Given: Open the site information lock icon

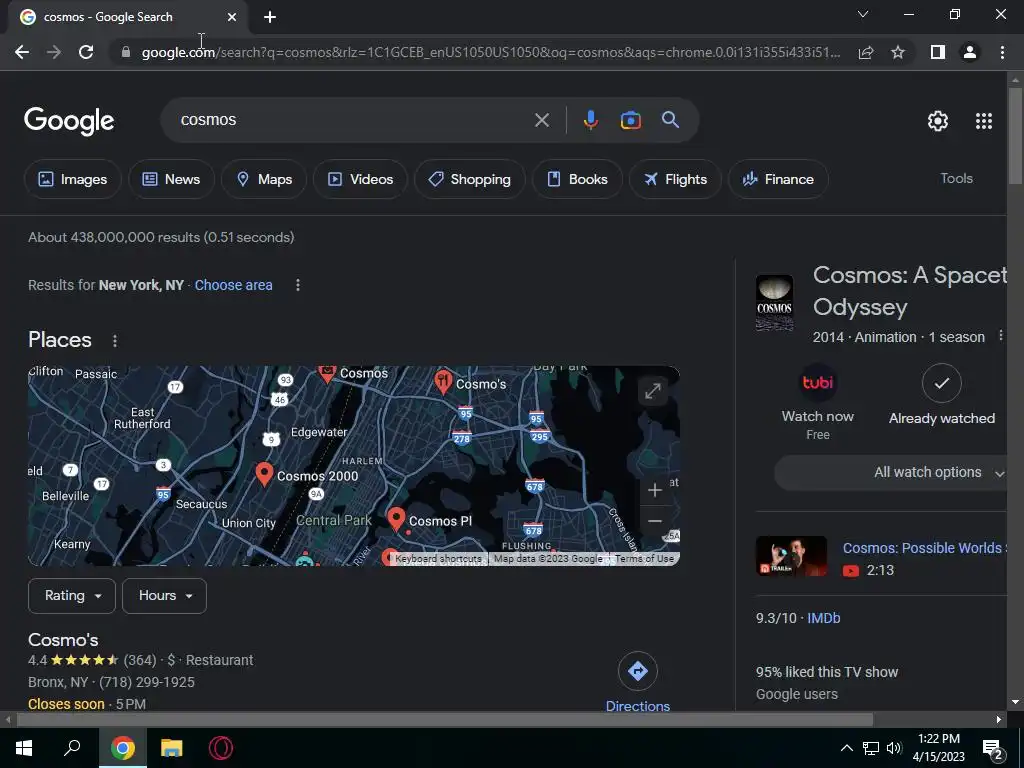Looking at the screenshot, I should click(x=126, y=52).
